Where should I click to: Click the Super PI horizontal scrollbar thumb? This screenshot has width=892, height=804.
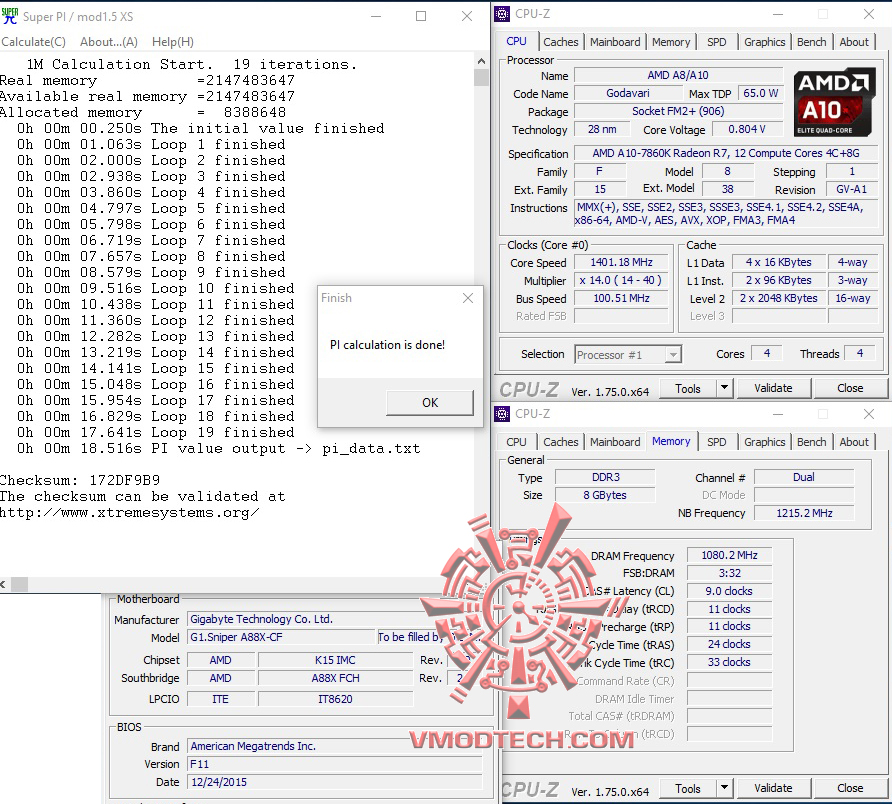(19, 584)
